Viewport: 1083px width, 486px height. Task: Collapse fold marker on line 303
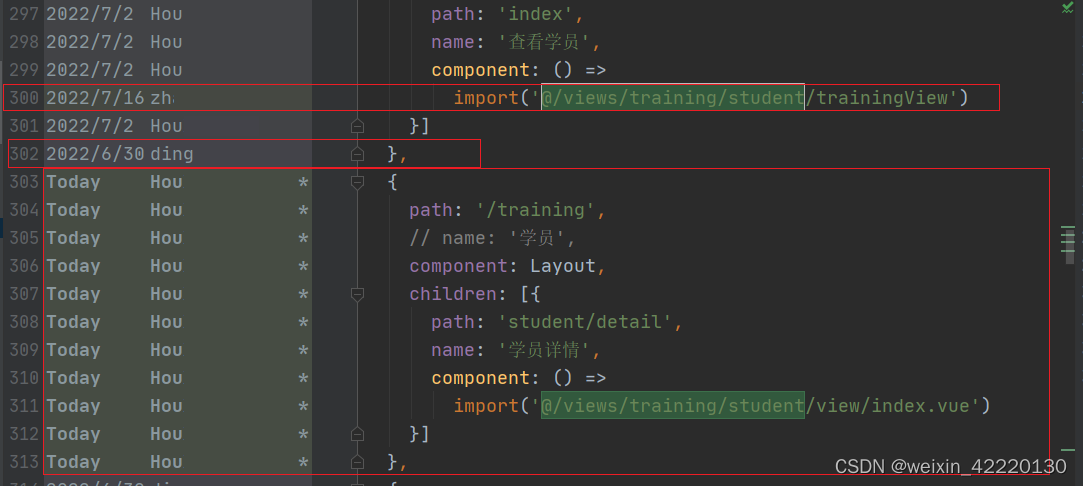tap(357, 182)
